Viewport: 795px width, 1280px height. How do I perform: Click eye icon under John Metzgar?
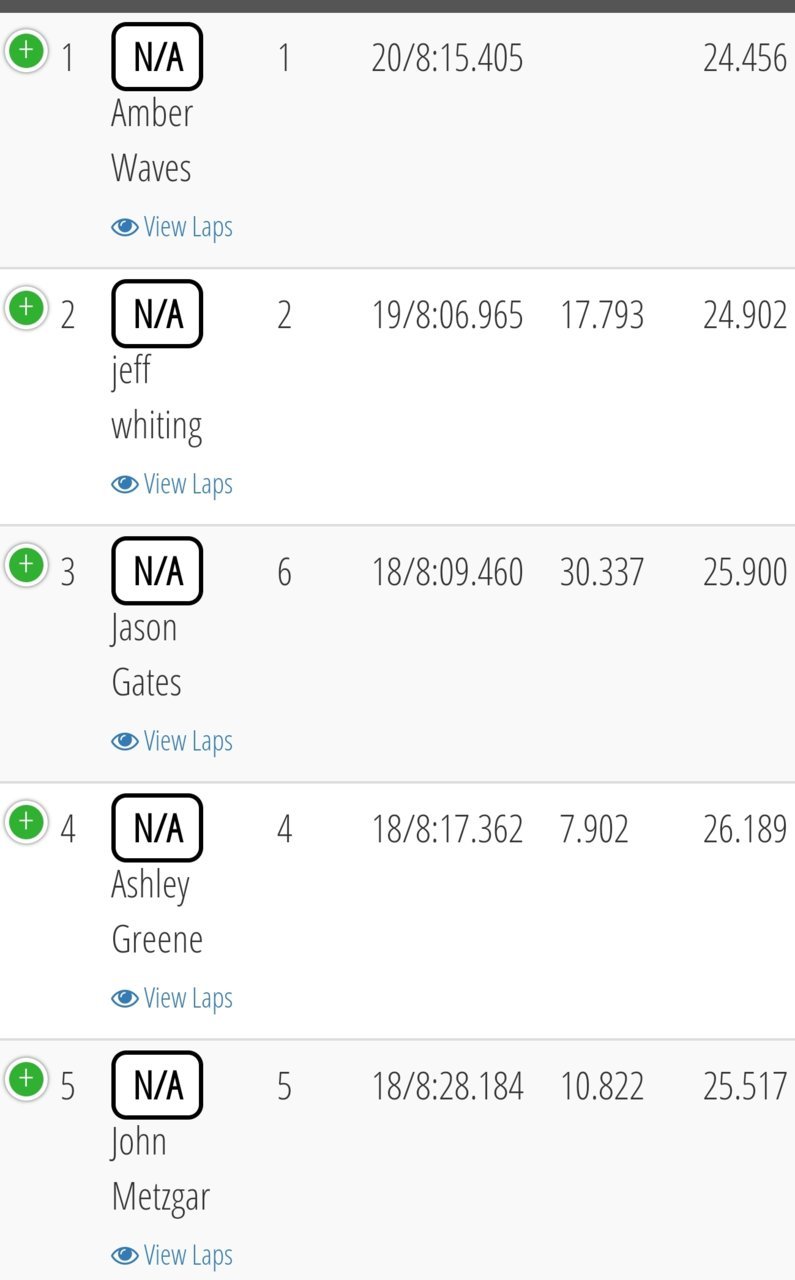coord(124,1256)
